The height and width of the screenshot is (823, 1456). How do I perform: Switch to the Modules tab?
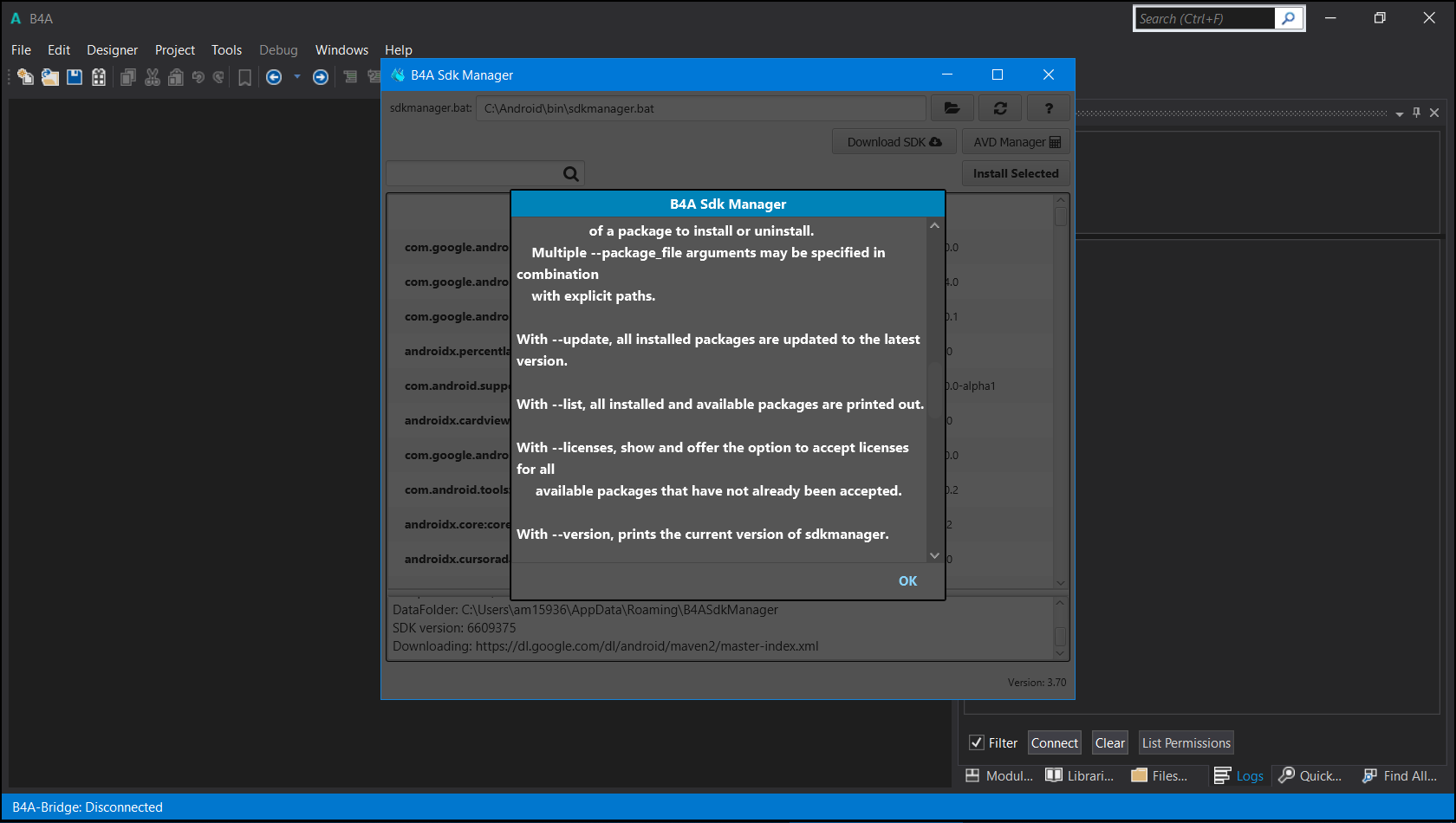coord(999,775)
